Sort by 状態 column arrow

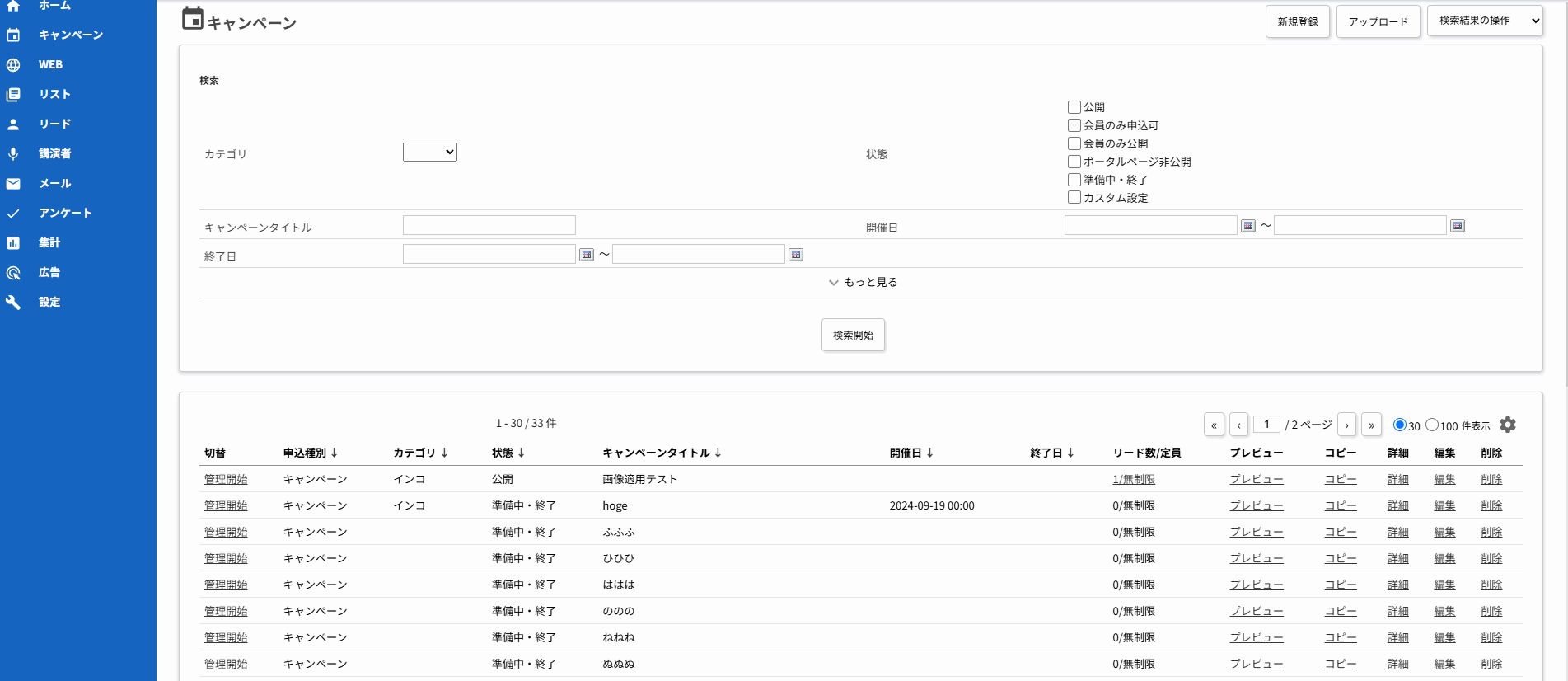[x=522, y=453]
